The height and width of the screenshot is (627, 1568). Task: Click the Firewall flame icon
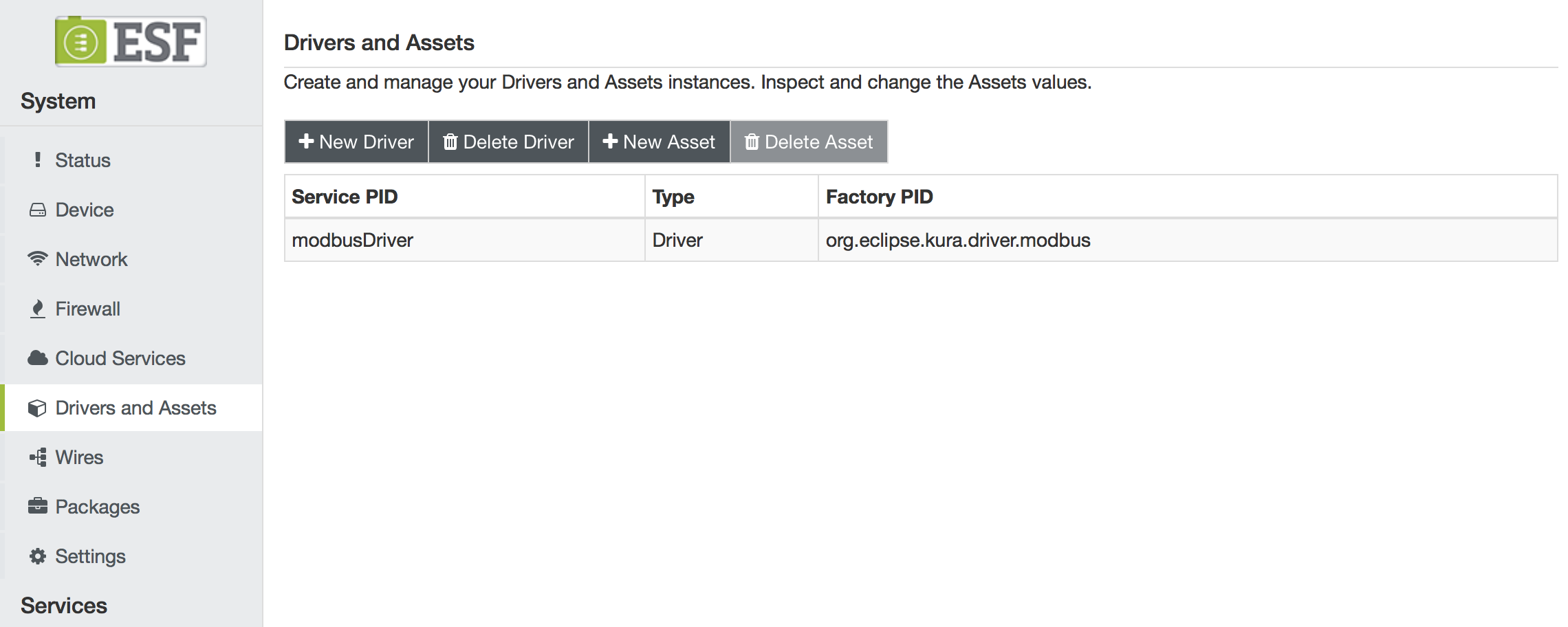coord(38,309)
